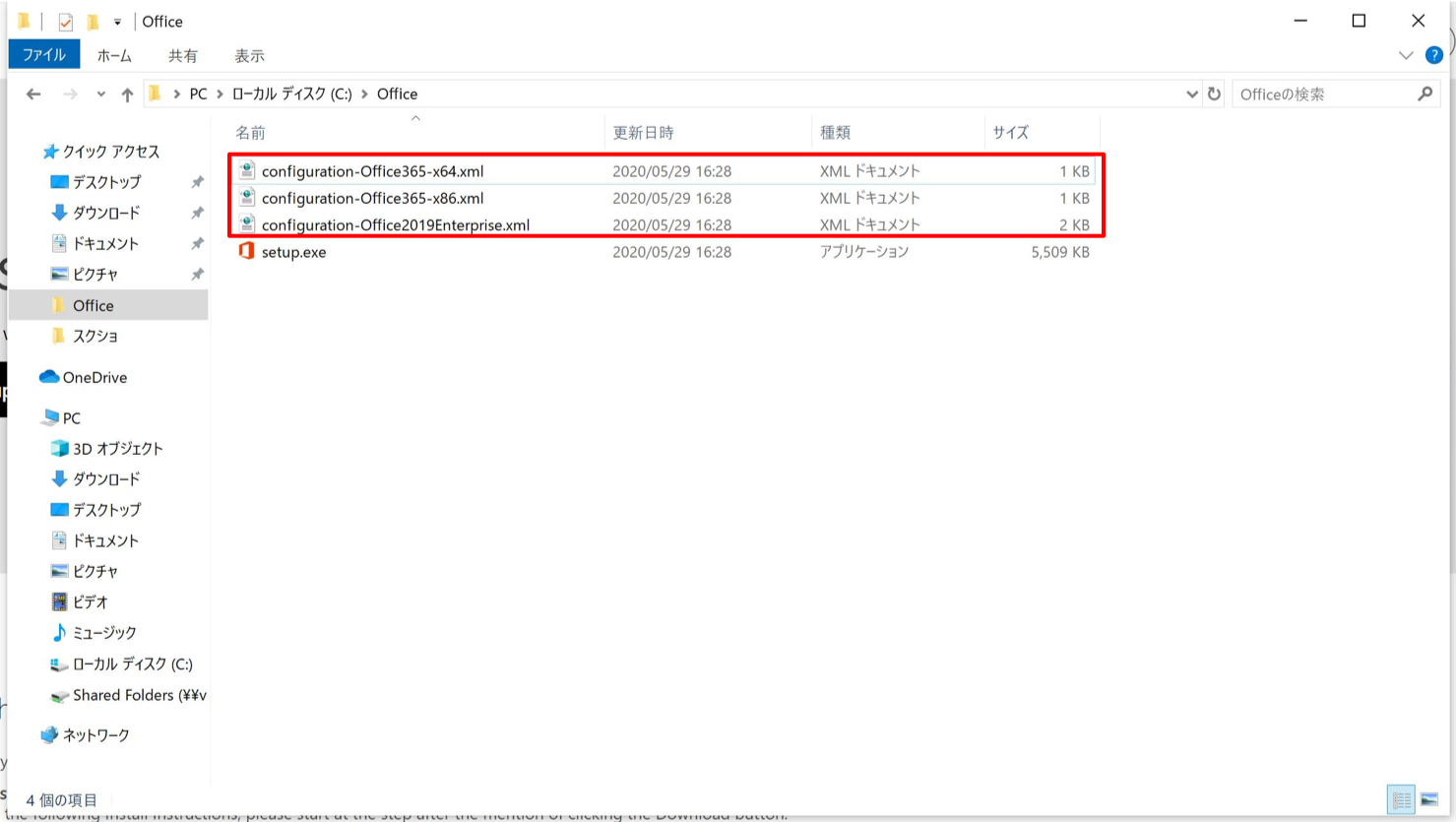Go back with the back arrow
1456x822 pixels.
pyautogui.click(x=33, y=95)
